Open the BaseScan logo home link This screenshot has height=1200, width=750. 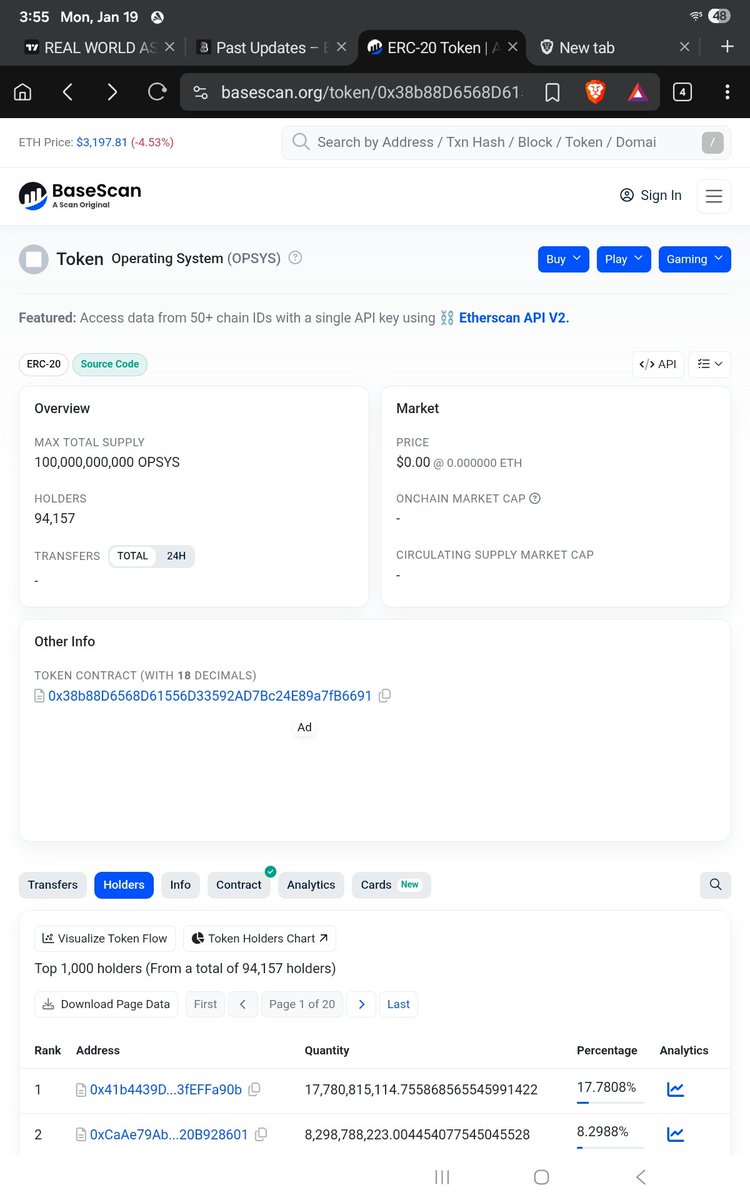[80, 195]
